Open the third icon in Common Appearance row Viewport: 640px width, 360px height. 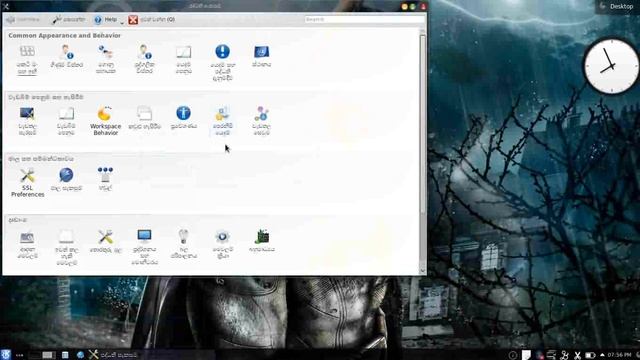tap(105, 60)
